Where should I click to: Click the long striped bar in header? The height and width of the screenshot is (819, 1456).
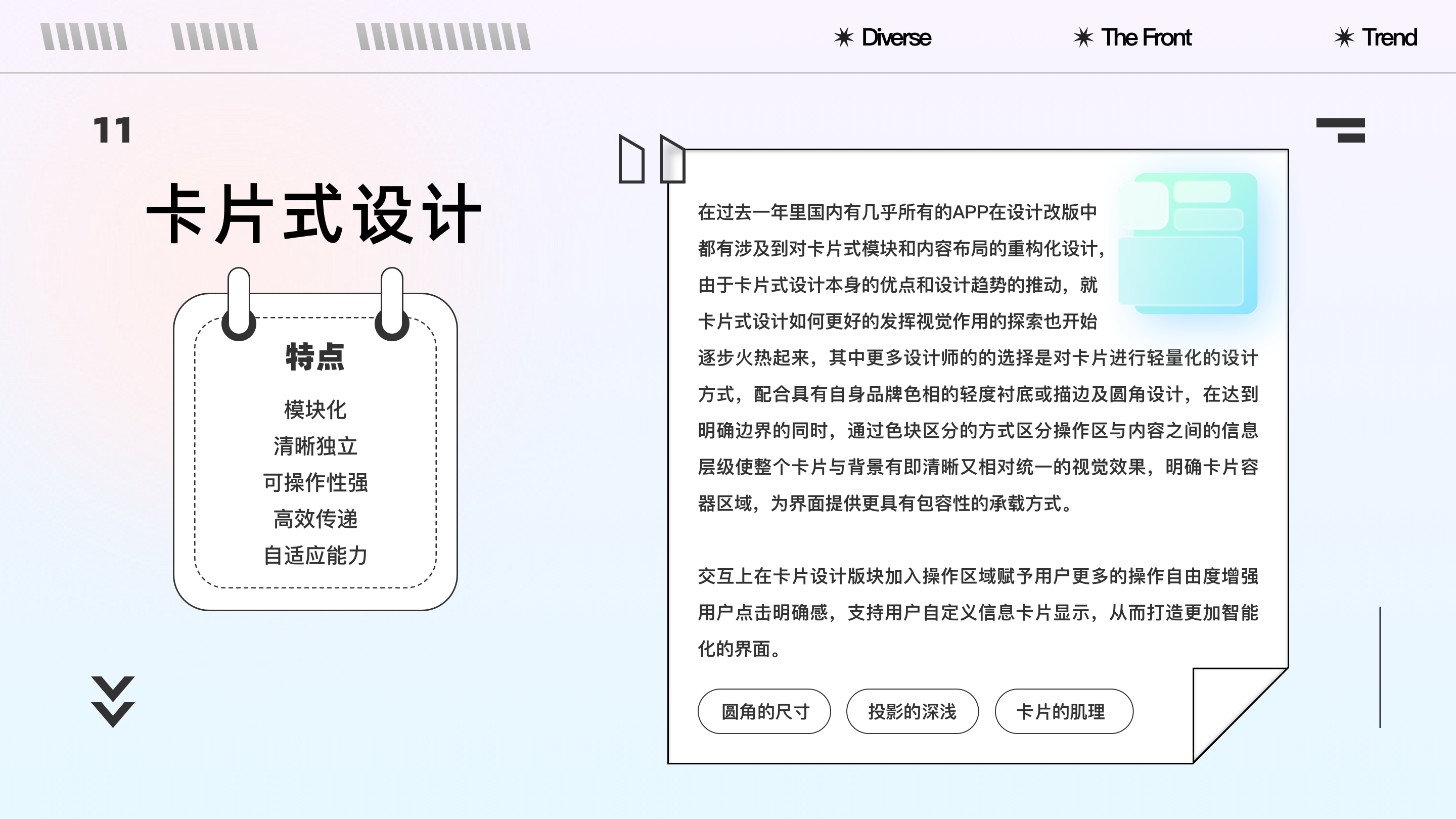tap(443, 37)
